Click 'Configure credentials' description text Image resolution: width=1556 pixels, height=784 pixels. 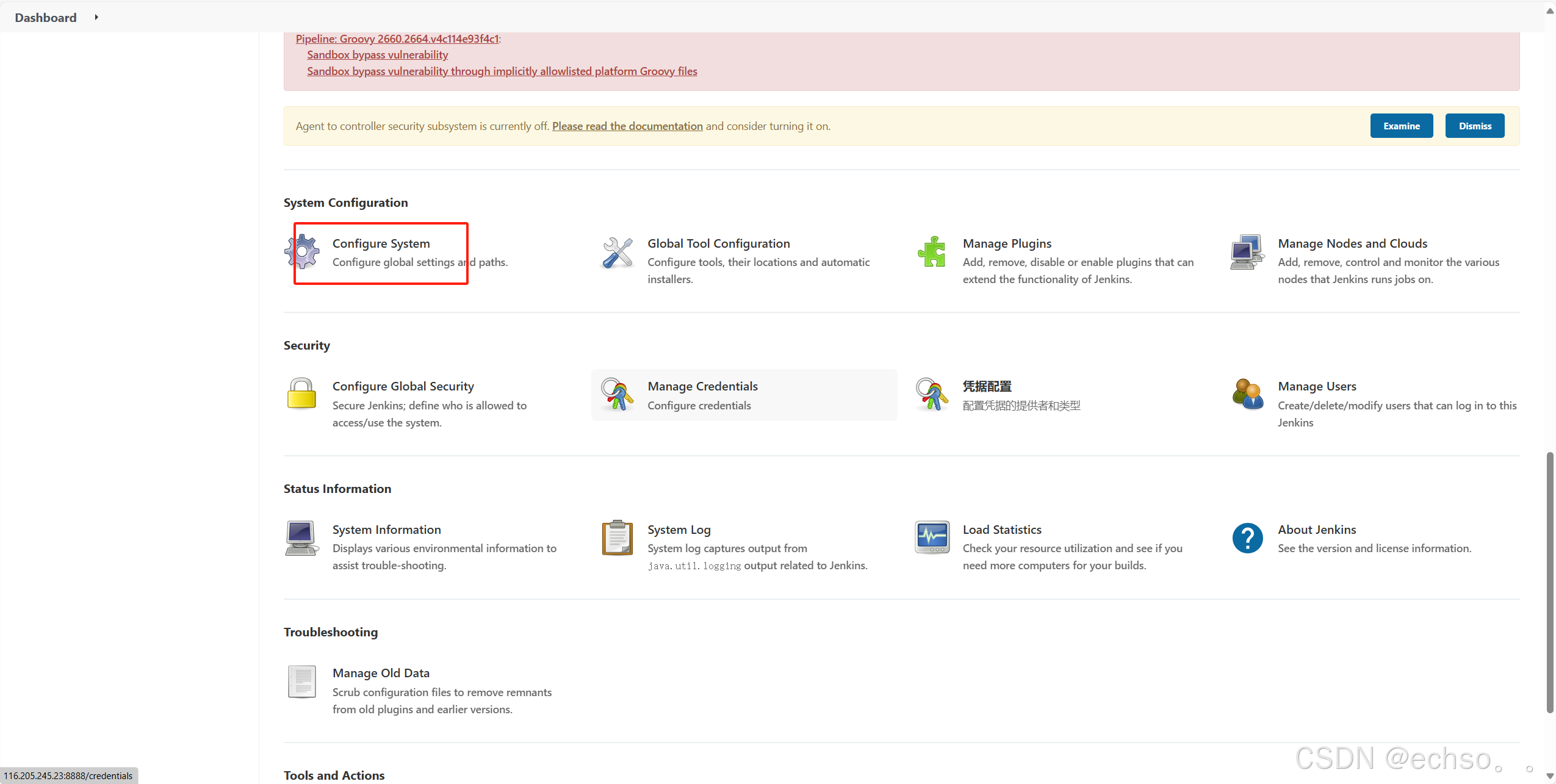pos(699,405)
